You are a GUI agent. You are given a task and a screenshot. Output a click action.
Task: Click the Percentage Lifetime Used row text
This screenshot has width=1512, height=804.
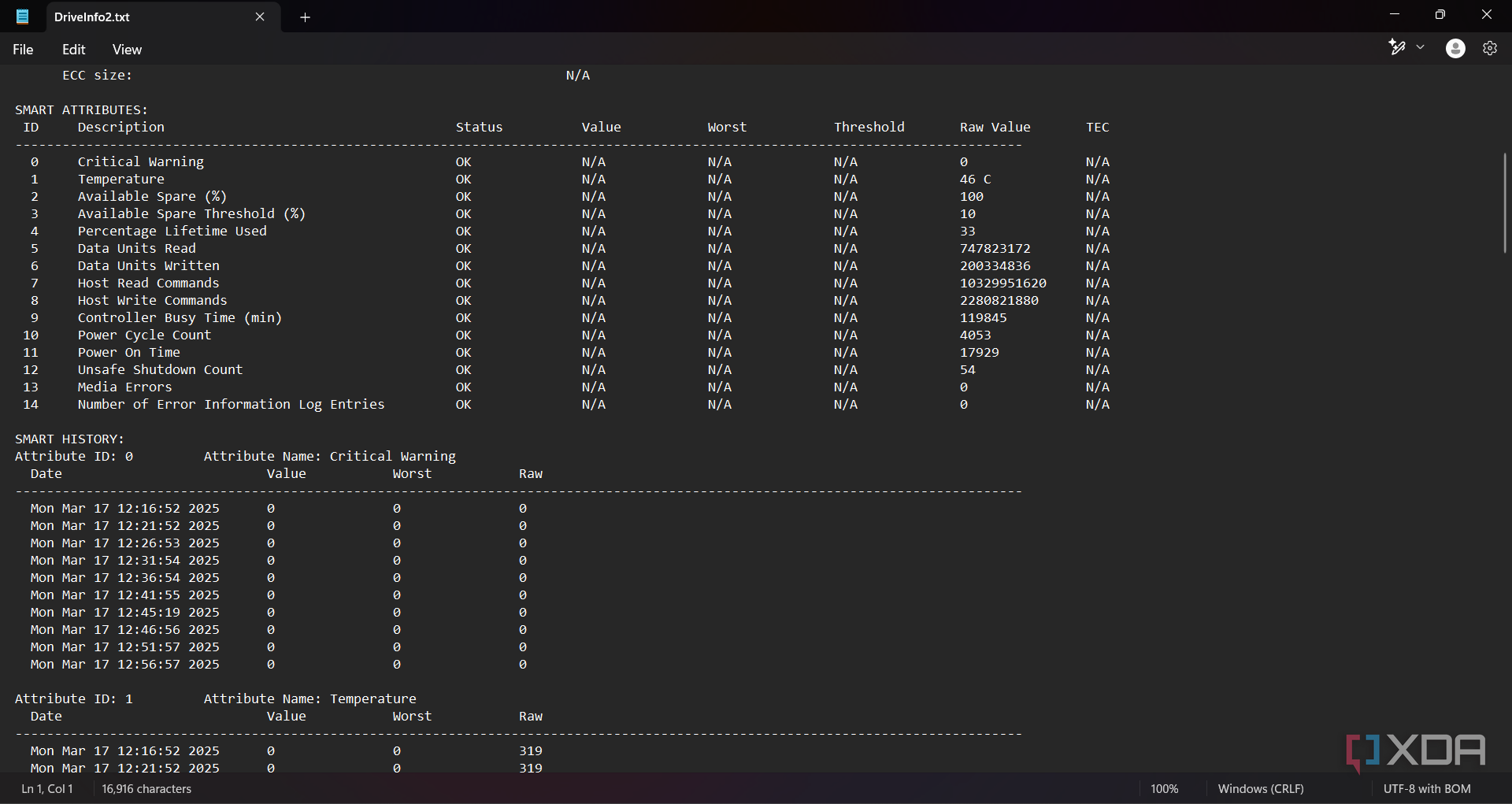172,232
